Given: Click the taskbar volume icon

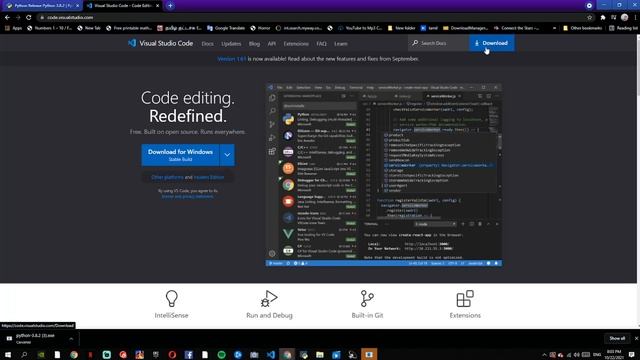Looking at the screenshot, I should (576, 355).
